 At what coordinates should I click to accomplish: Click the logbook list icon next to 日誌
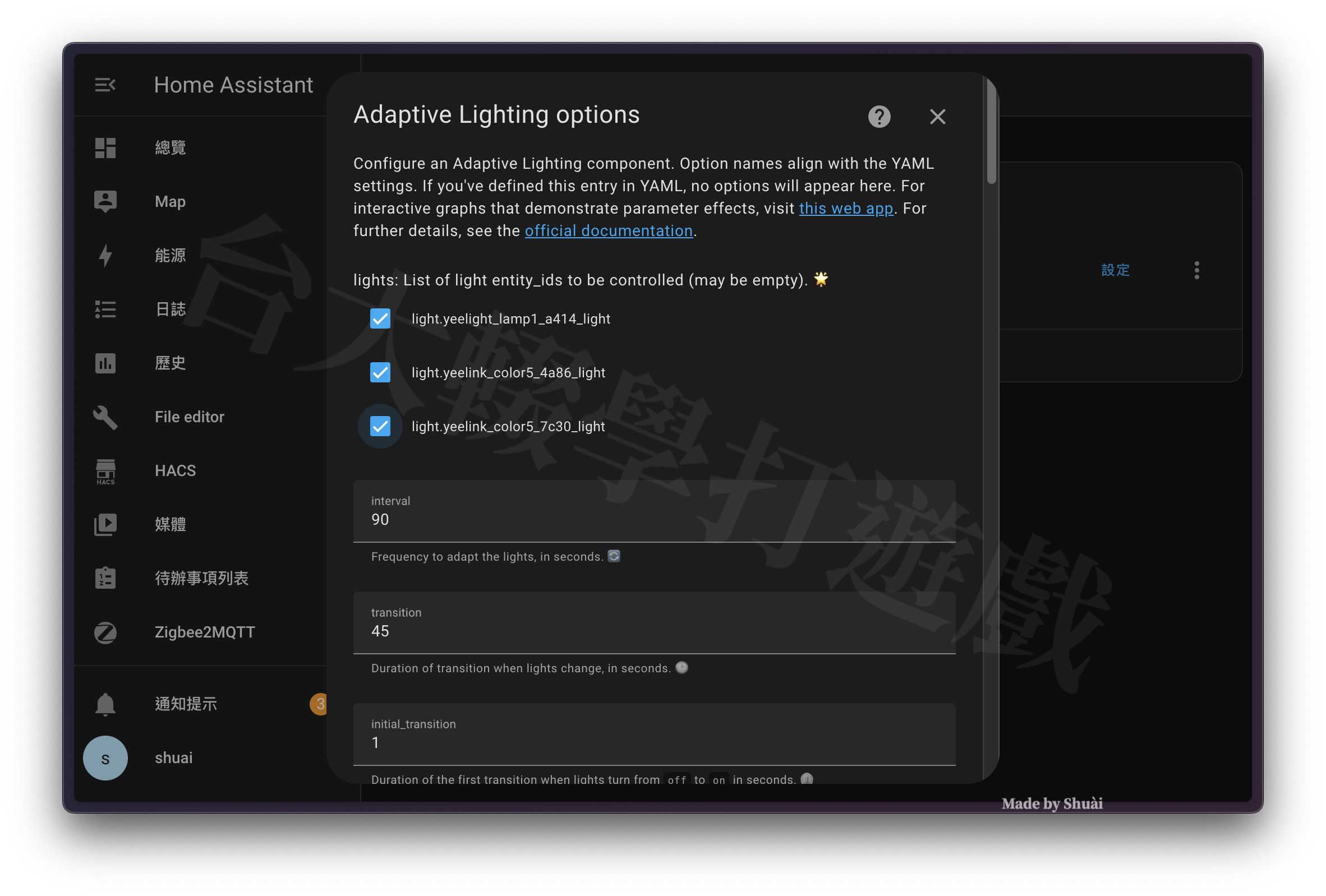[105, 309]
